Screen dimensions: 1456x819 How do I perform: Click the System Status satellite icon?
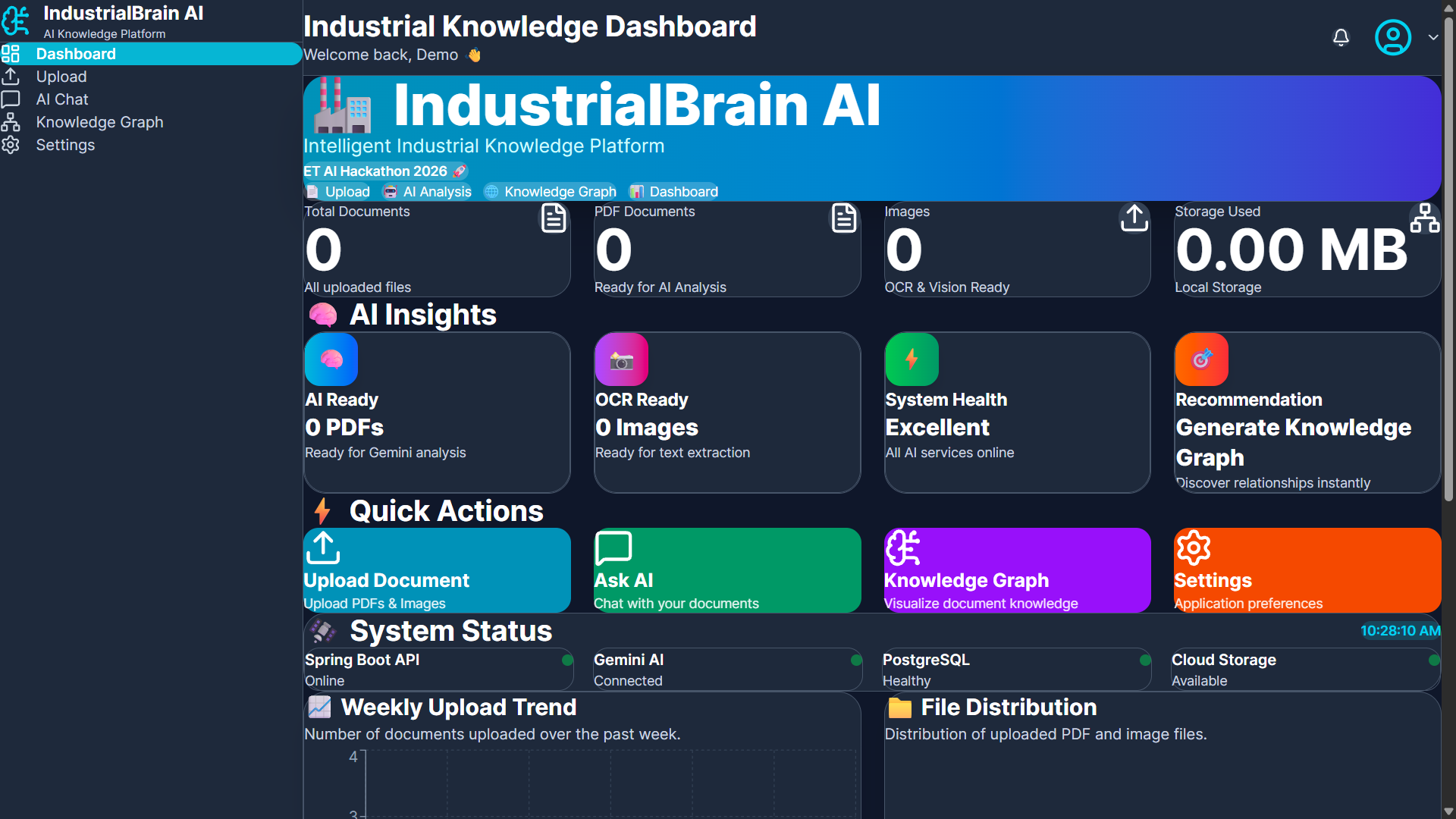click(323, 631)
